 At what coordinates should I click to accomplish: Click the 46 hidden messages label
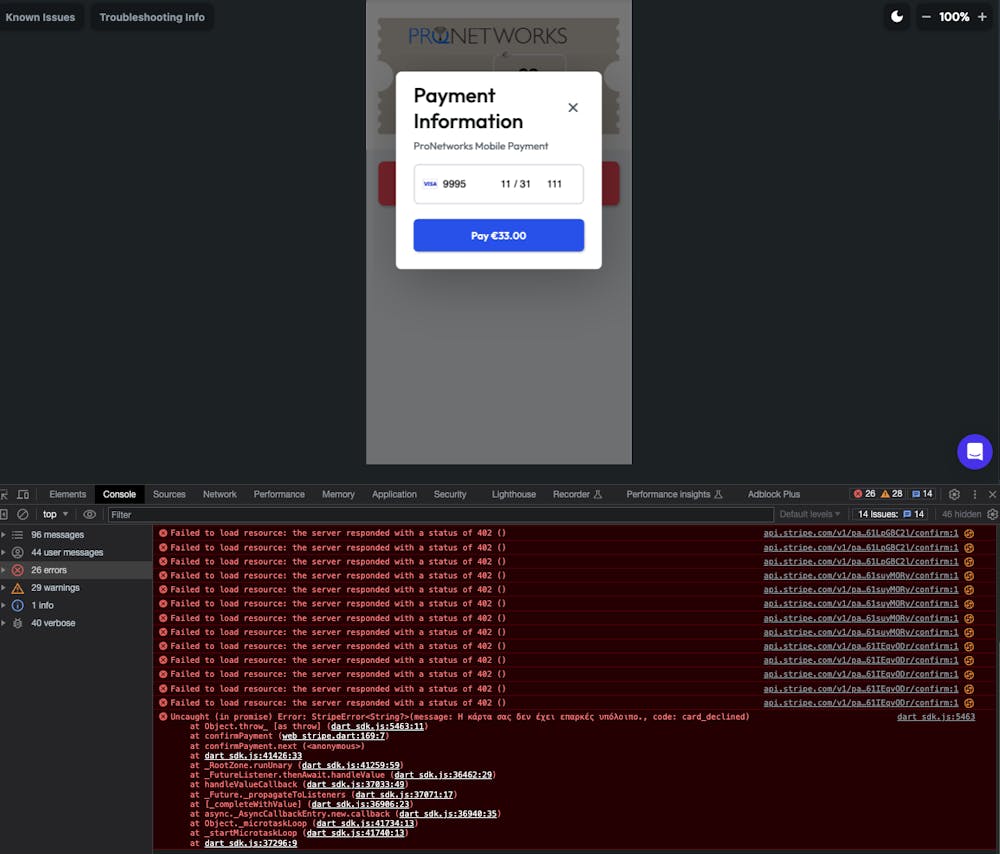coord(961,514)
